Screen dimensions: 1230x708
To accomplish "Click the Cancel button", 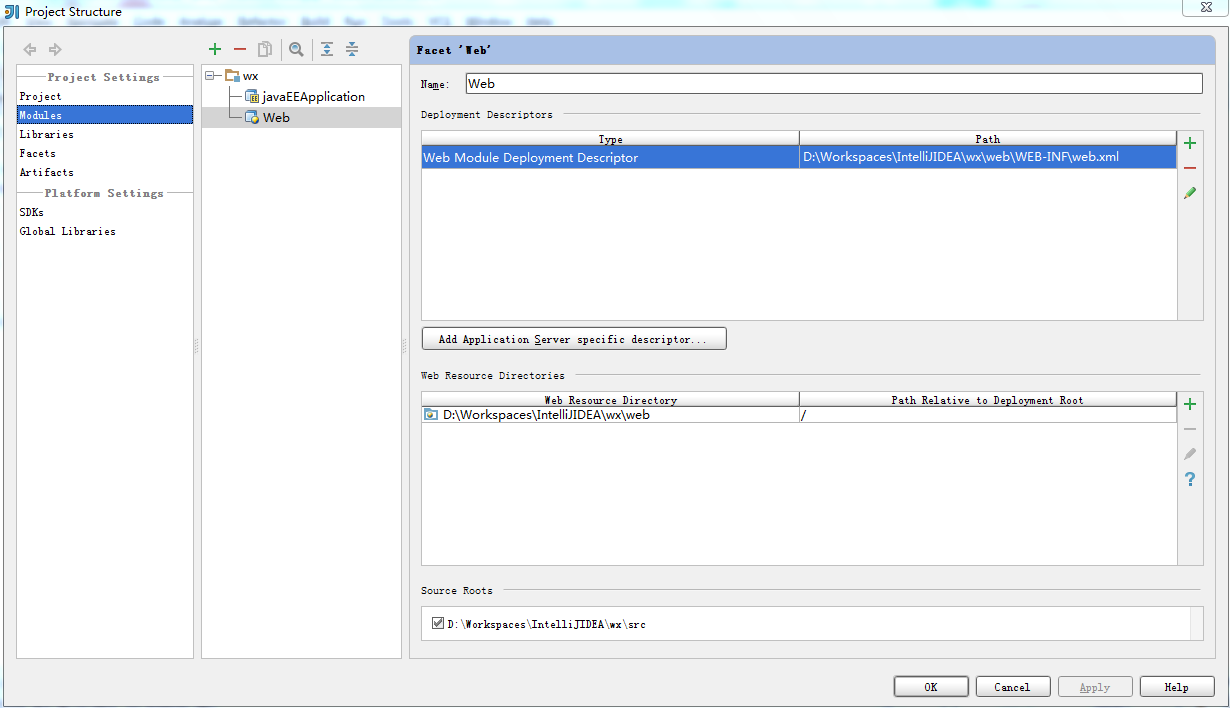I will [x=1013, y=687].
